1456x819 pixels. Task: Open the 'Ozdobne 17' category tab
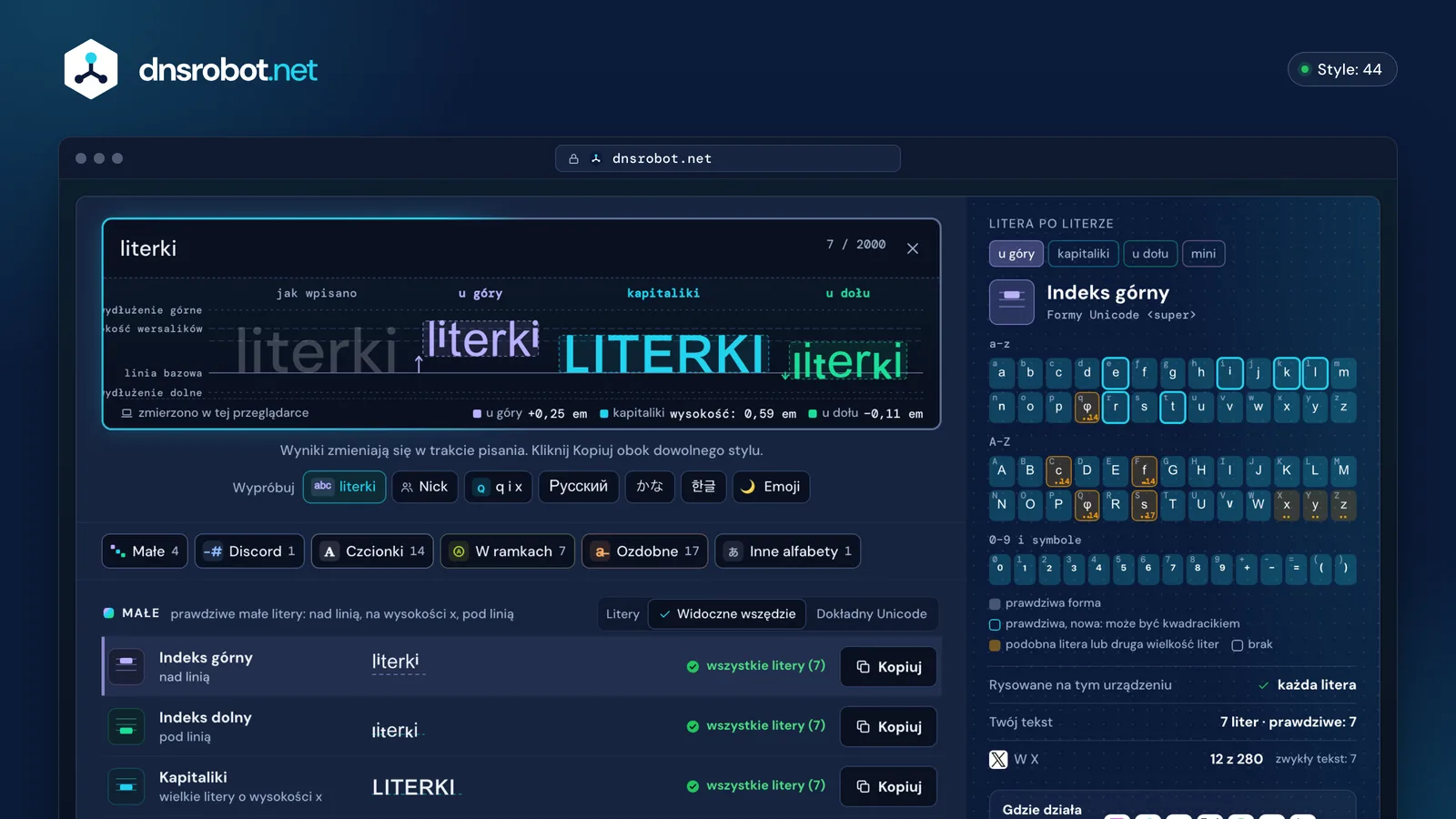coord(645,551)
